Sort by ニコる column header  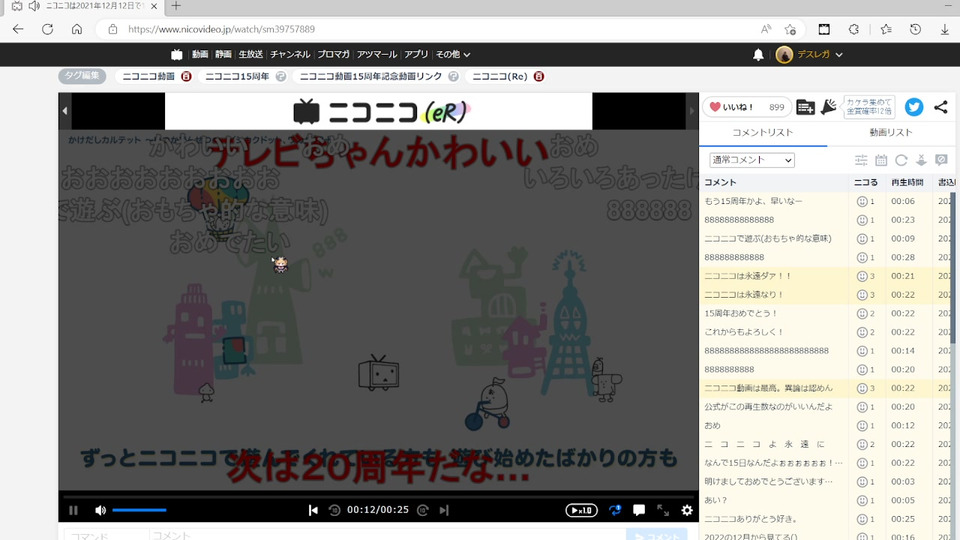point(866,182)
